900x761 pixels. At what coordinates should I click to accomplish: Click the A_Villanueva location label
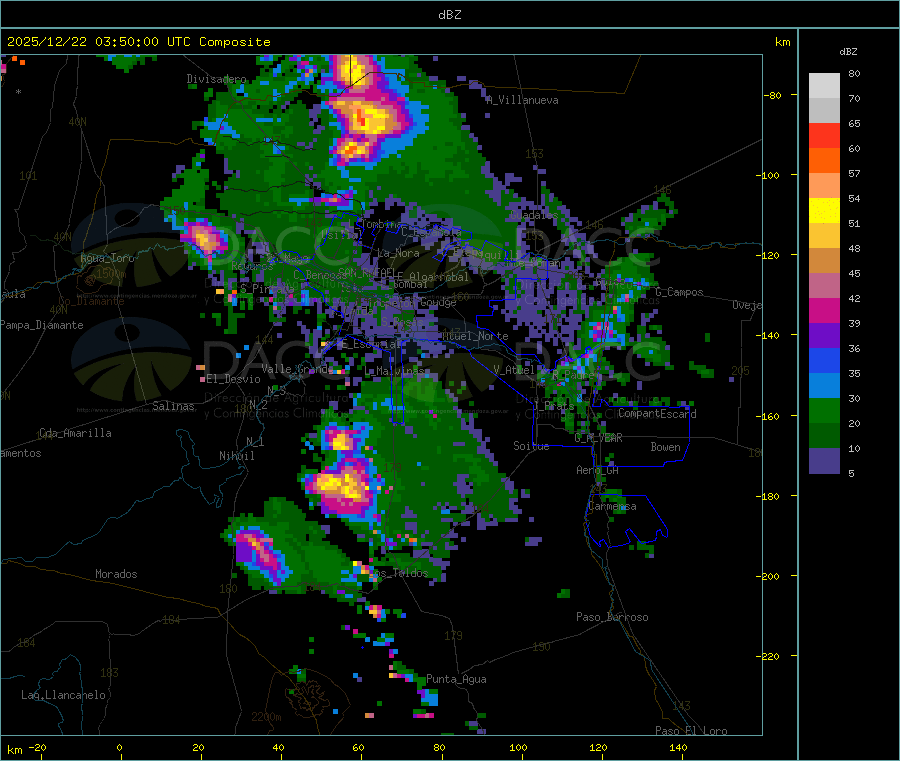point(522,100)
